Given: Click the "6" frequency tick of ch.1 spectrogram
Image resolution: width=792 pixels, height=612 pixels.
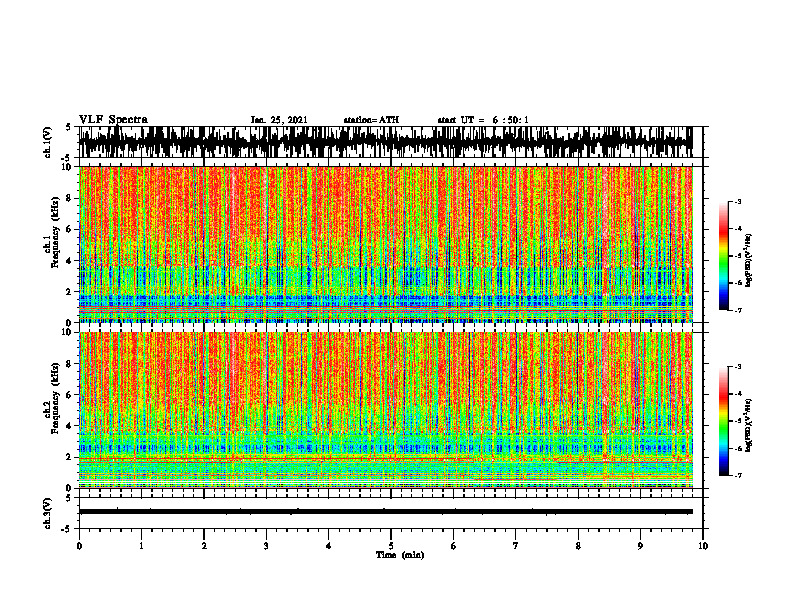Looking at the screenshot, I should tap(70, 229).
